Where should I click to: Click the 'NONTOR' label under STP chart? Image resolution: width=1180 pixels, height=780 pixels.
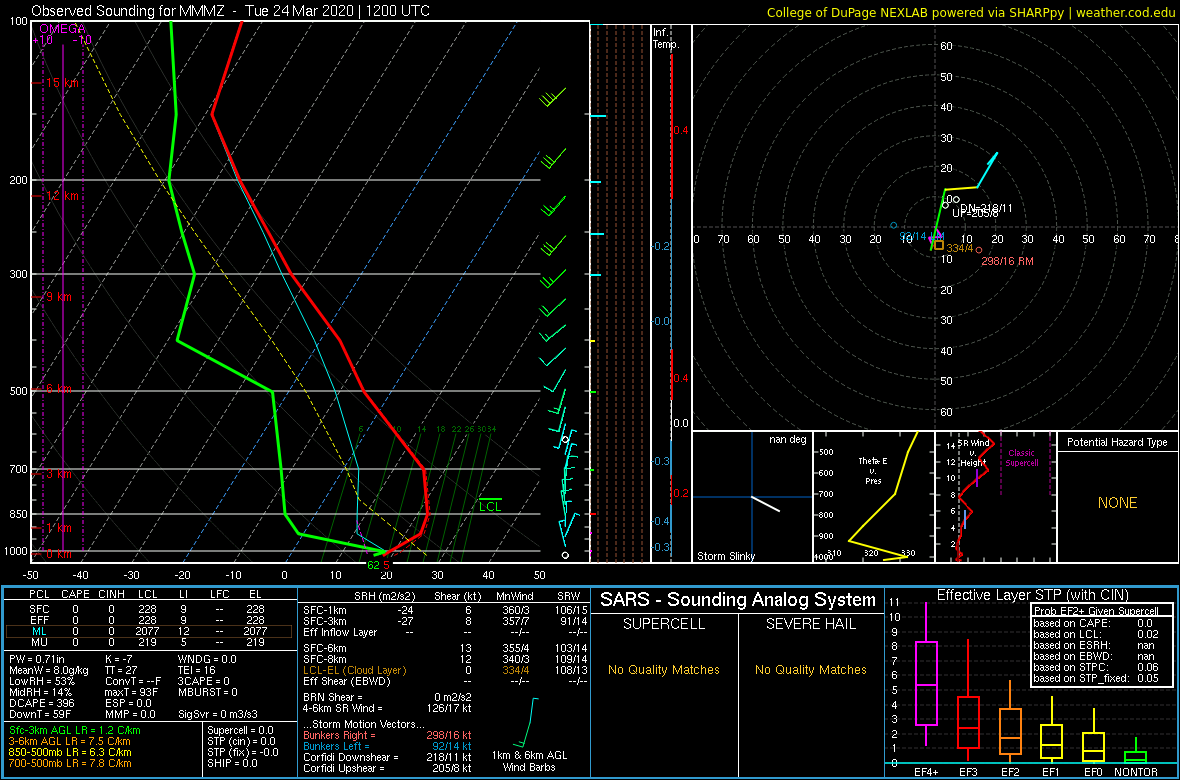[1135, 772]
